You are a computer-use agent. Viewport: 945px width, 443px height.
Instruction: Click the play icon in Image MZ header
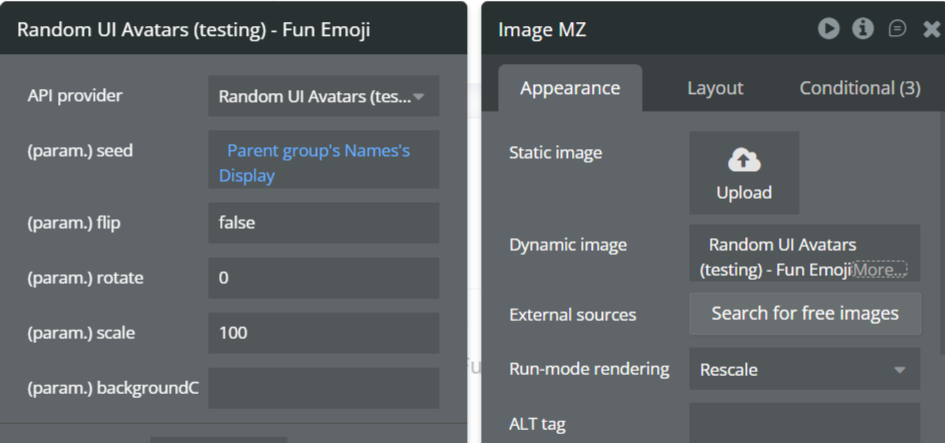(828, 29)
